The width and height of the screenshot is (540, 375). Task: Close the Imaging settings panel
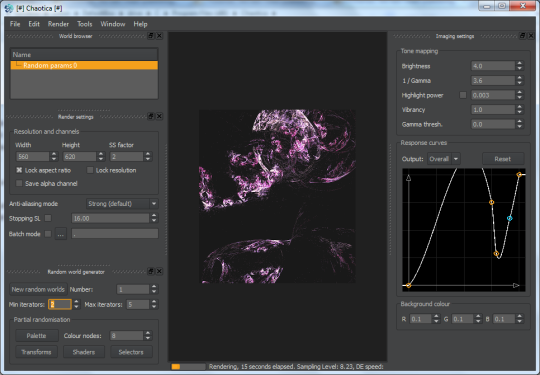531,36
